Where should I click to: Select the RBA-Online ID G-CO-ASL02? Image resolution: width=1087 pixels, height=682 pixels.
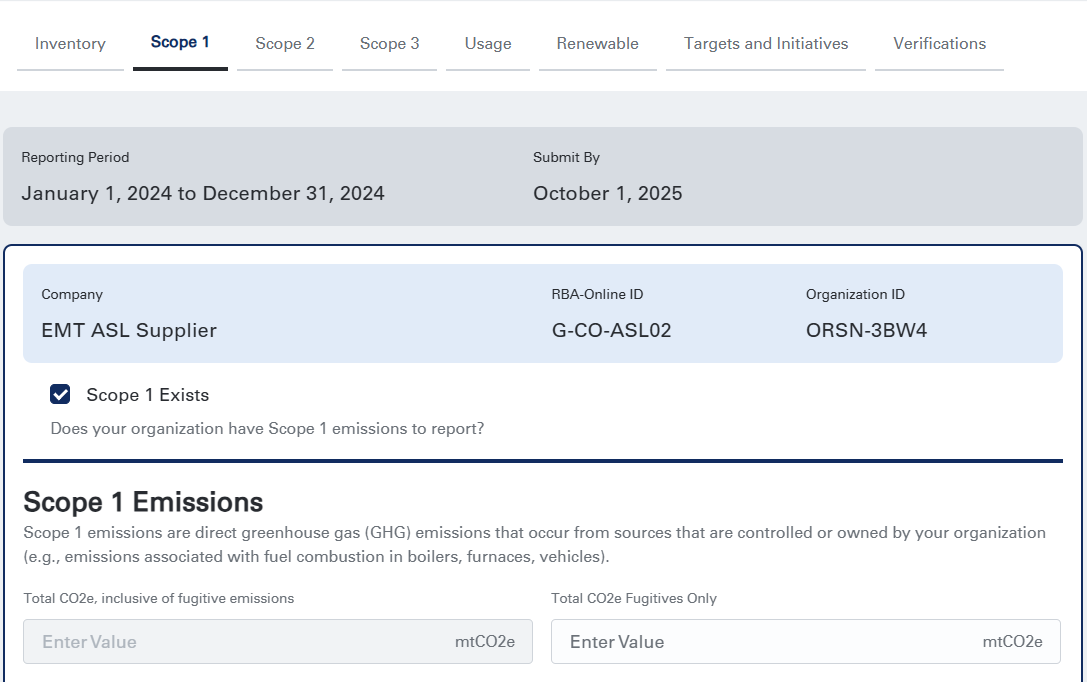(x=611, y=331)
